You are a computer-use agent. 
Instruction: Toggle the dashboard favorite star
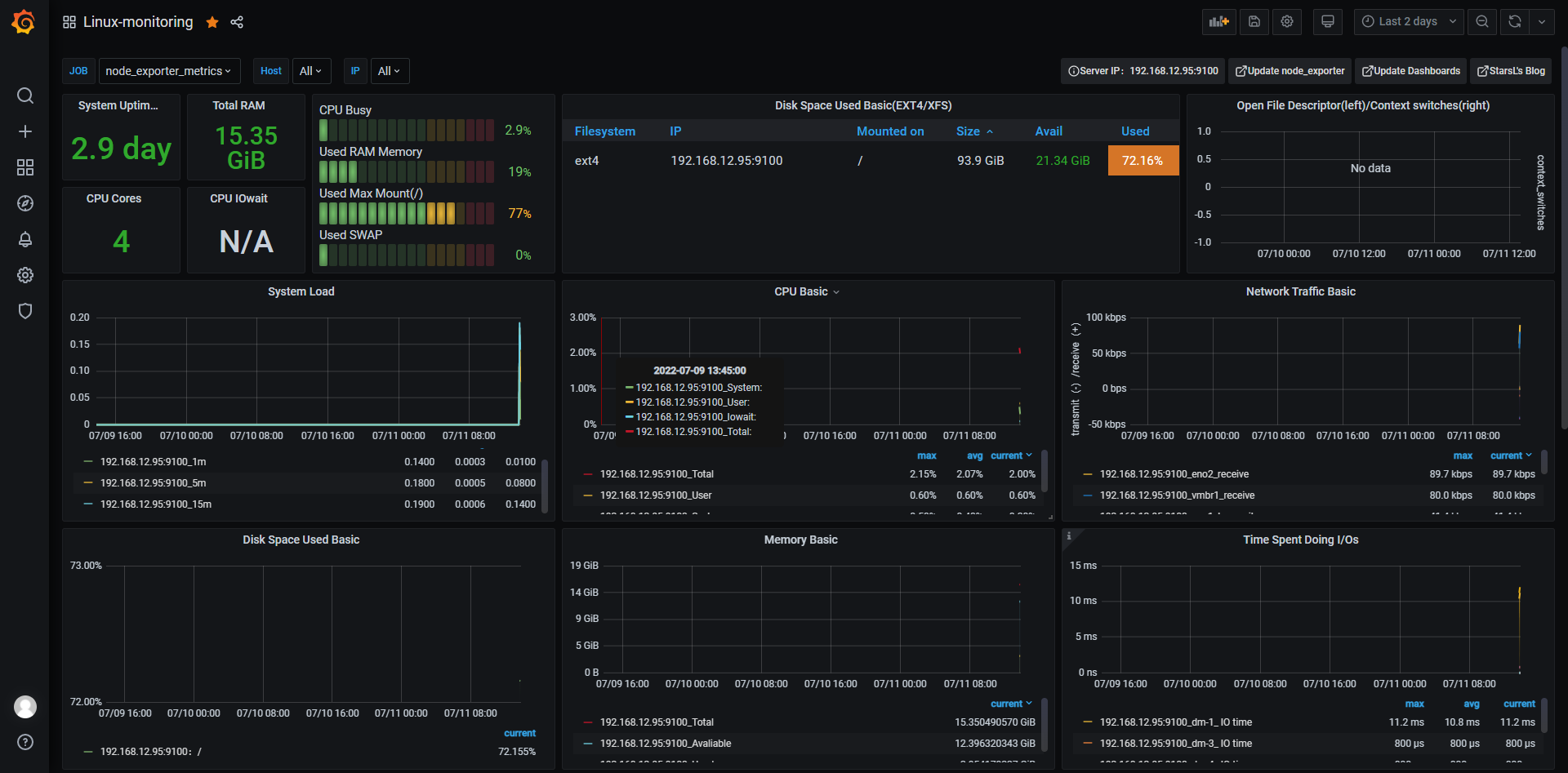212,22
